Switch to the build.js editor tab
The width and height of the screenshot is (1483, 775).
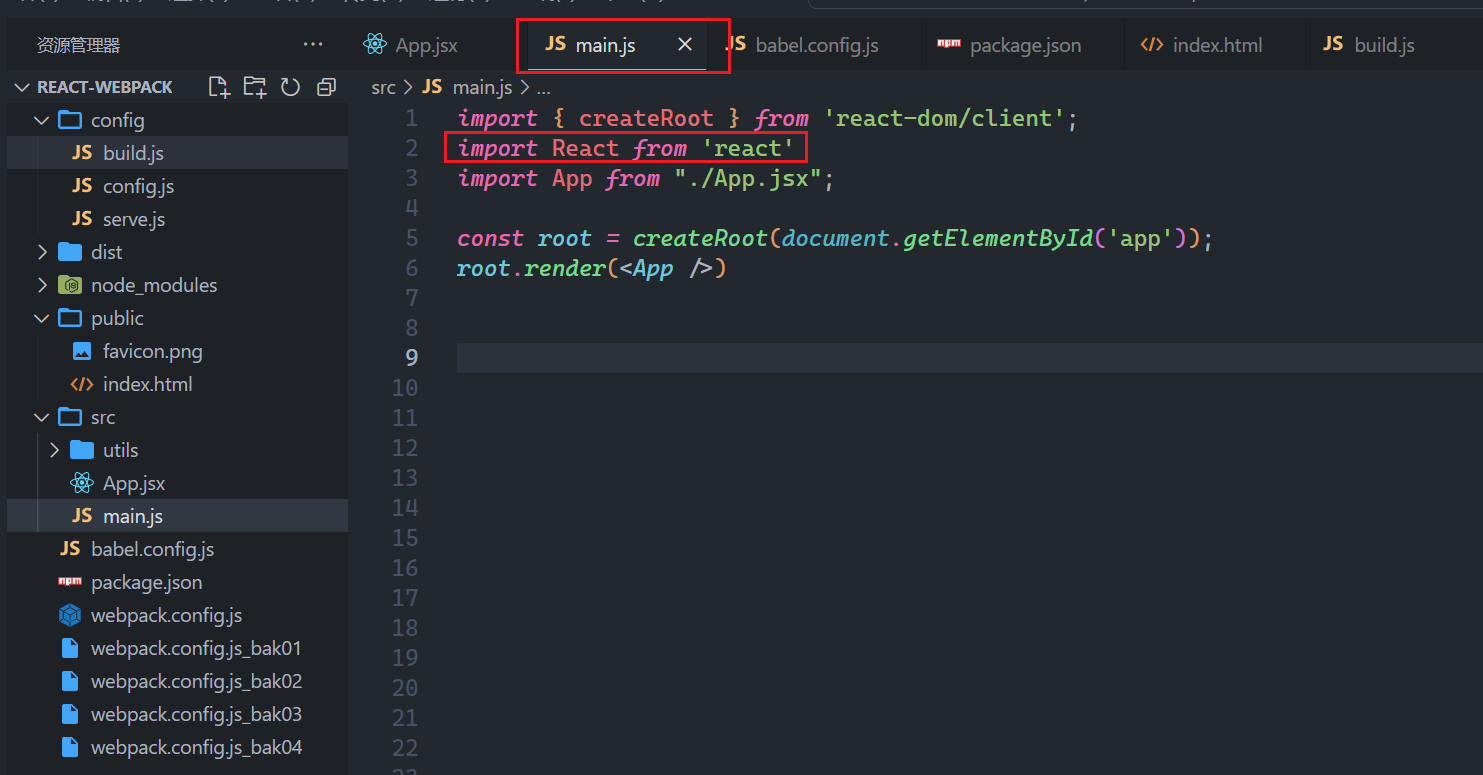coord(1369,45)
